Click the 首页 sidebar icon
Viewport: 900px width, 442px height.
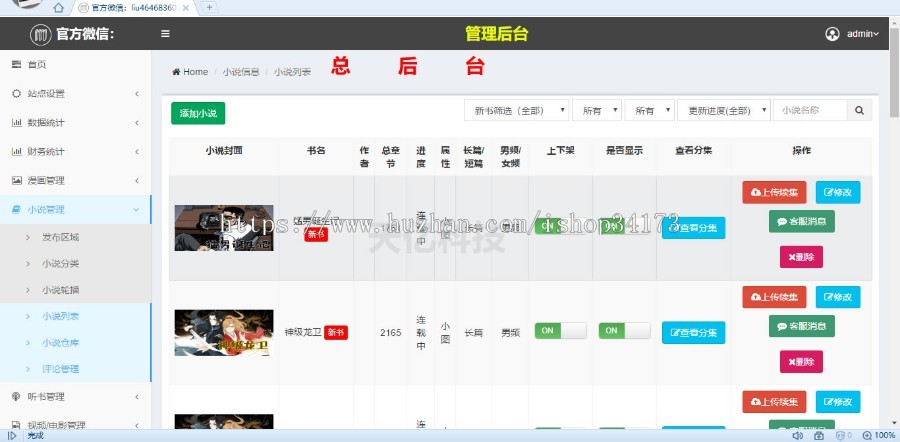click(x=16, y=64)
